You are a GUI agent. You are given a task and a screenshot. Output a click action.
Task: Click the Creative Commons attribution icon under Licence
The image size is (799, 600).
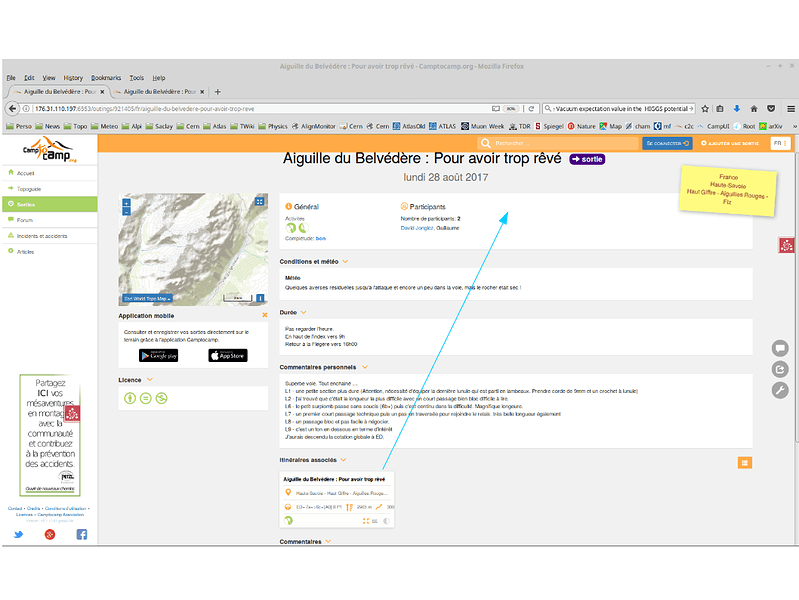(x=130, y=398)
